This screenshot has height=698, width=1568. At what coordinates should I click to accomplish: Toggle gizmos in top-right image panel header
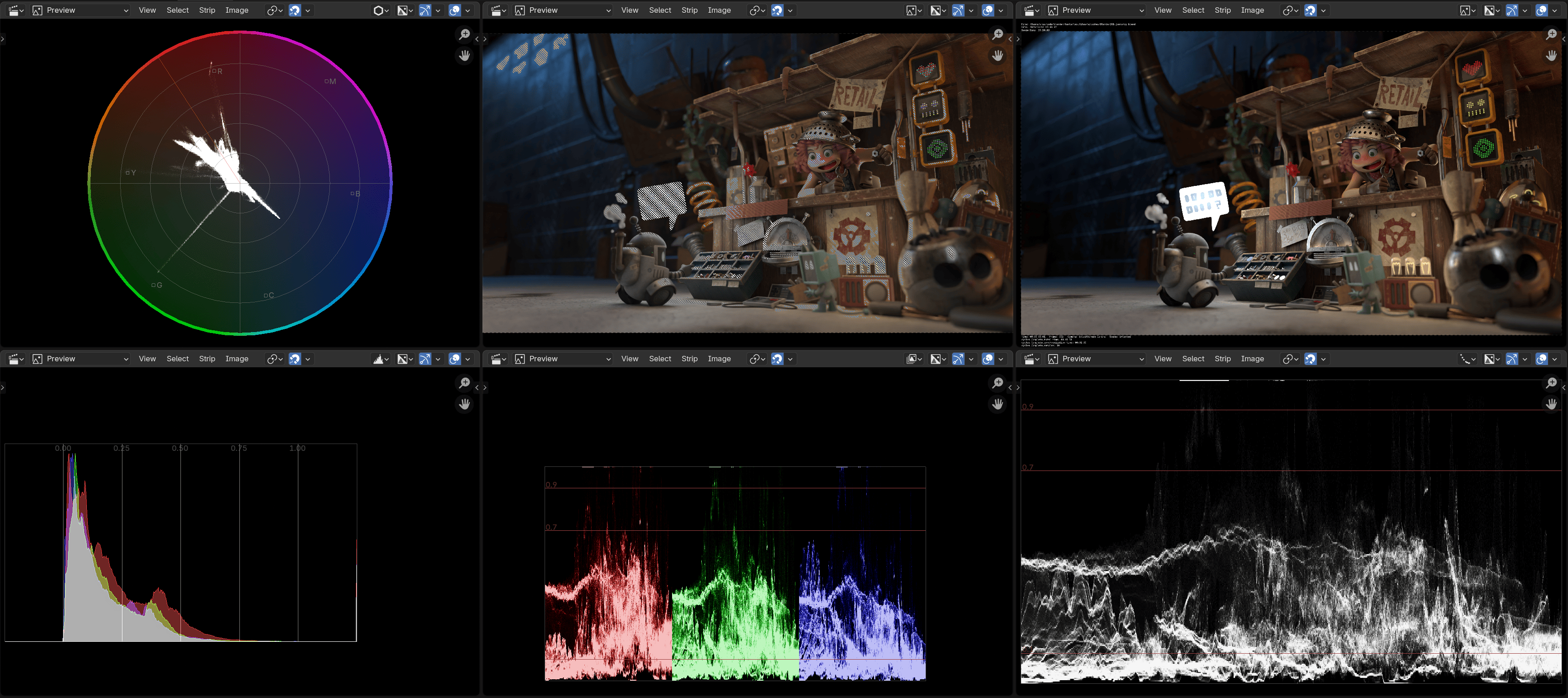pos(1512,11)
